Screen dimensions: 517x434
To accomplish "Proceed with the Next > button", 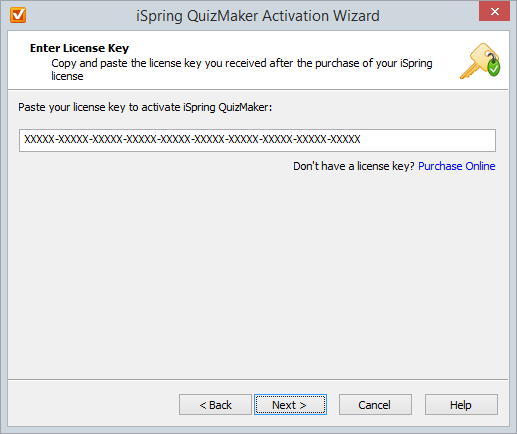I will coord(290,405).
